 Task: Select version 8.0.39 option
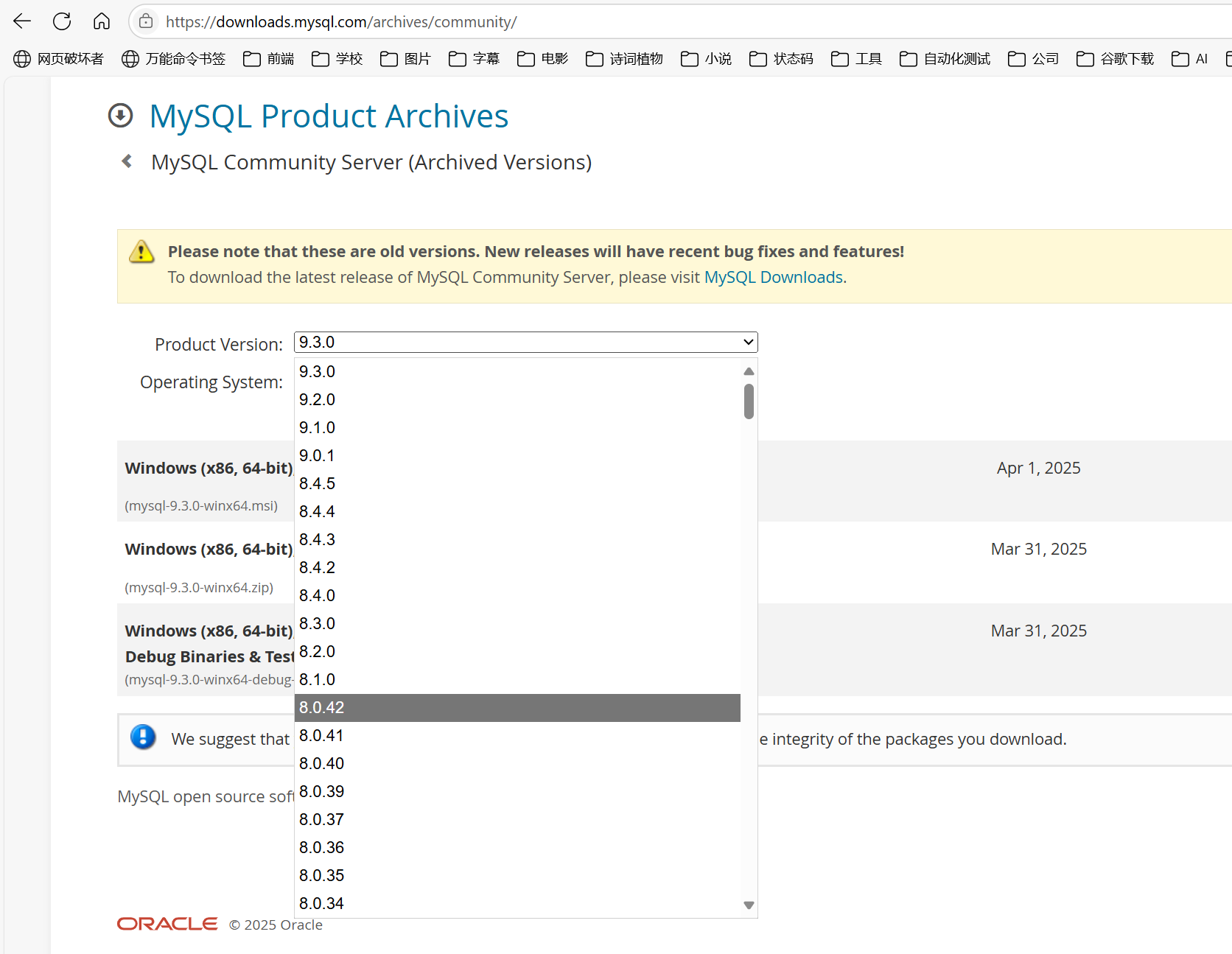click(x=517, y=791)
